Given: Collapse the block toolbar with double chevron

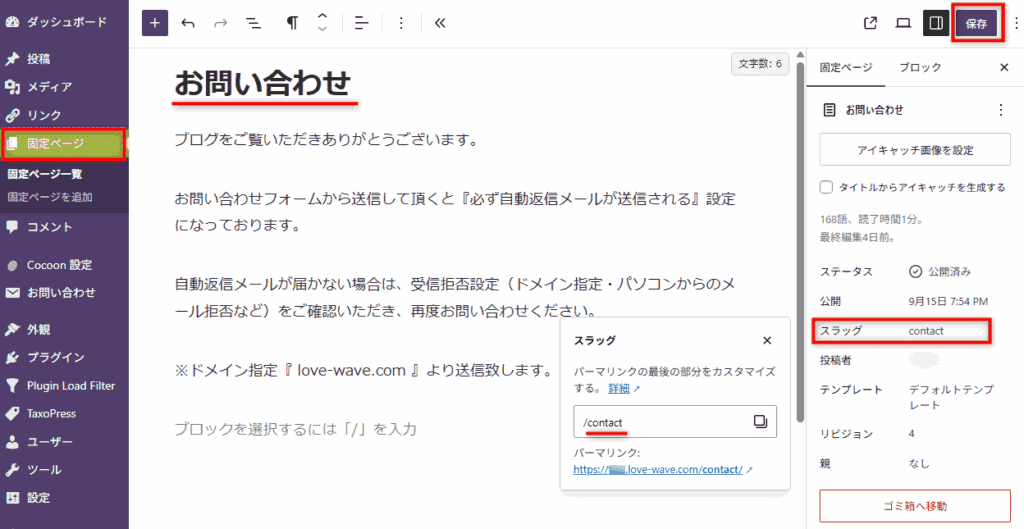Looking at the screenshot, I should [x=439, y=23].
